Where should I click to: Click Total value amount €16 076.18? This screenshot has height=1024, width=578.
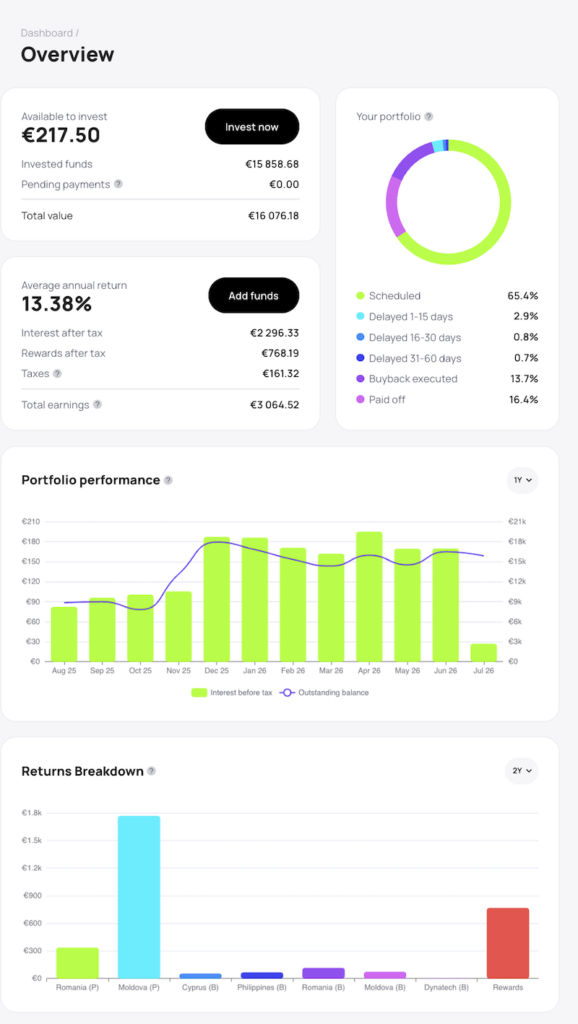click(x=274, y=216)
